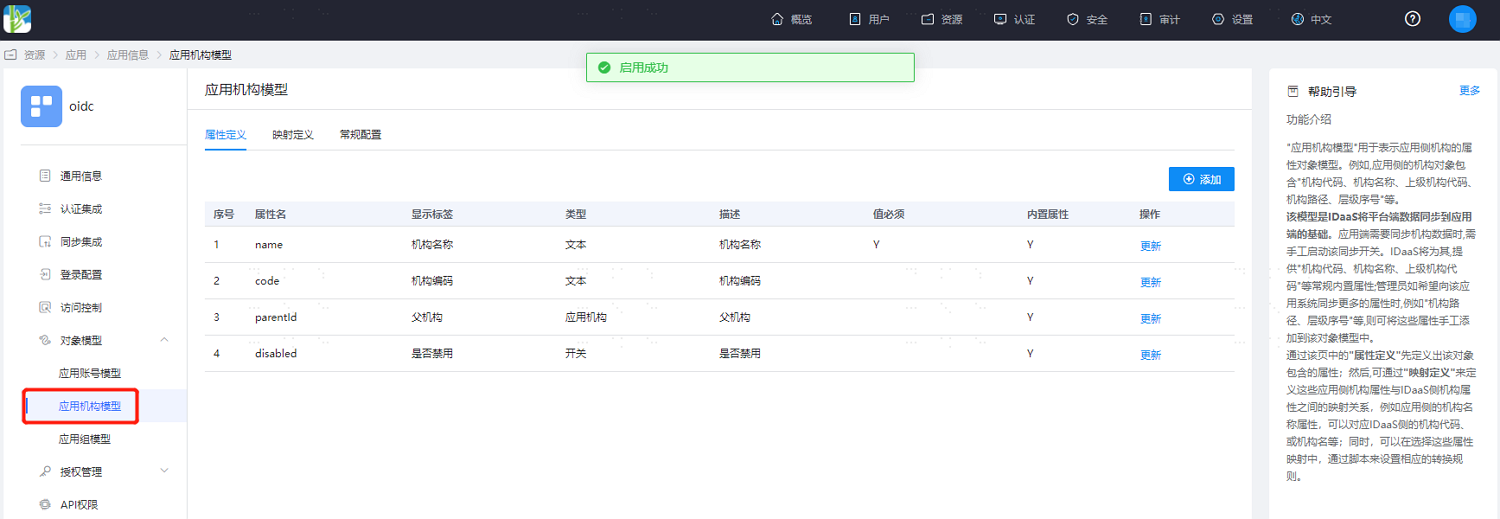Open 更多 link in help panel
The image size is (1500, 519).
point(1469,90)
